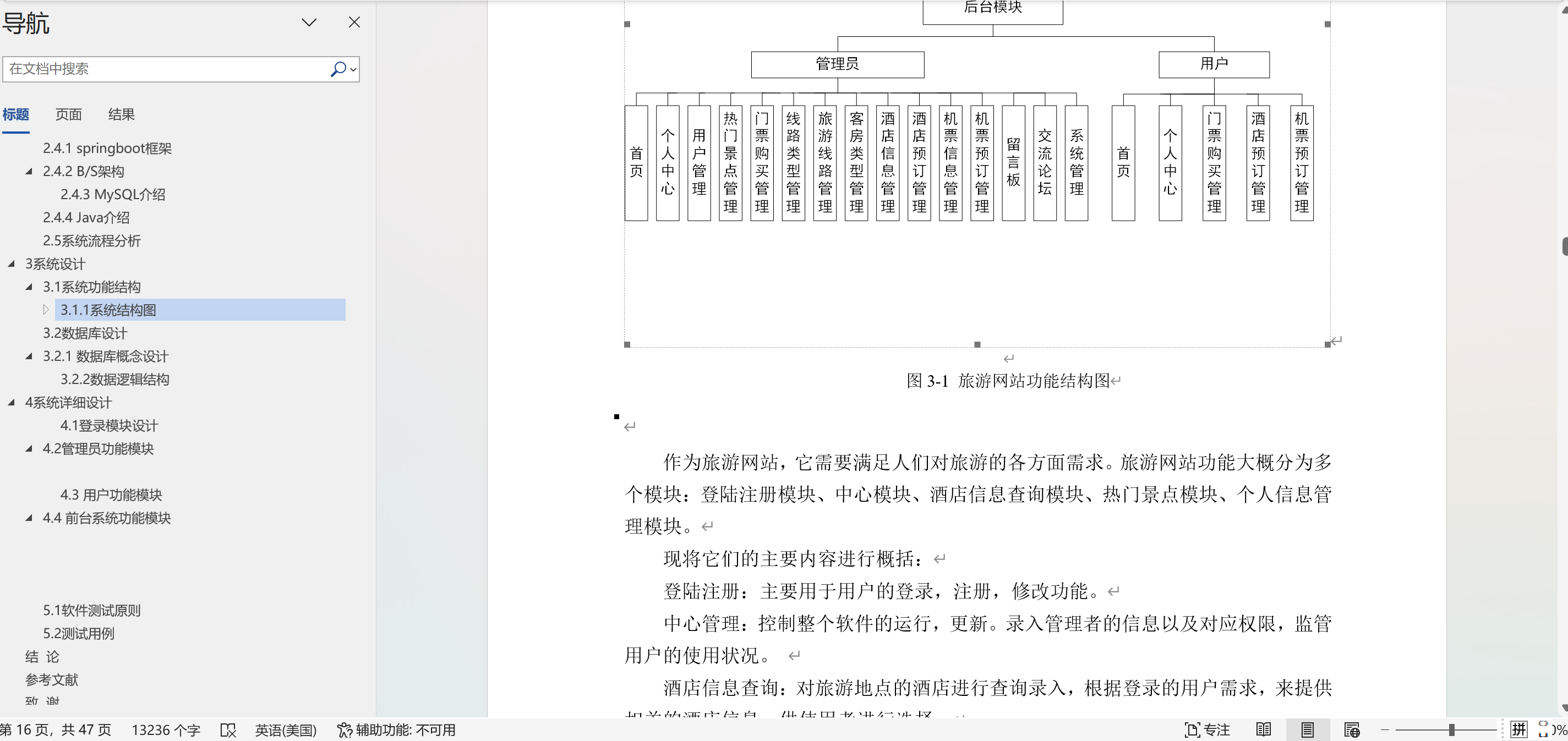Go to heading 2.4.1 springboot框架
1568x741 pixels.
pos(107,149)
